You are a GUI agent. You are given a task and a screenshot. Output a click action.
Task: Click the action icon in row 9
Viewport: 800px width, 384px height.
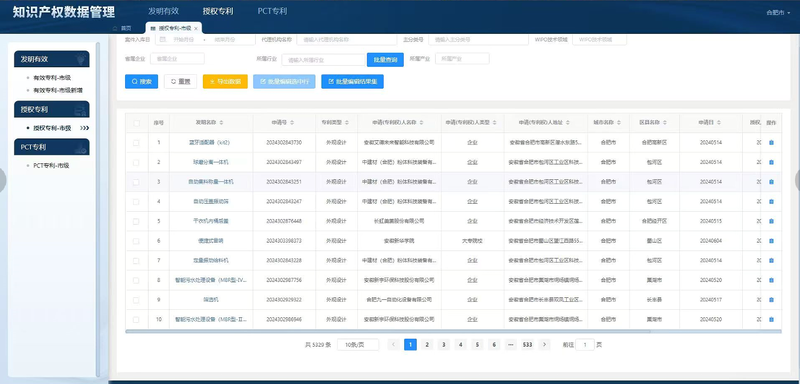[771, 300]
